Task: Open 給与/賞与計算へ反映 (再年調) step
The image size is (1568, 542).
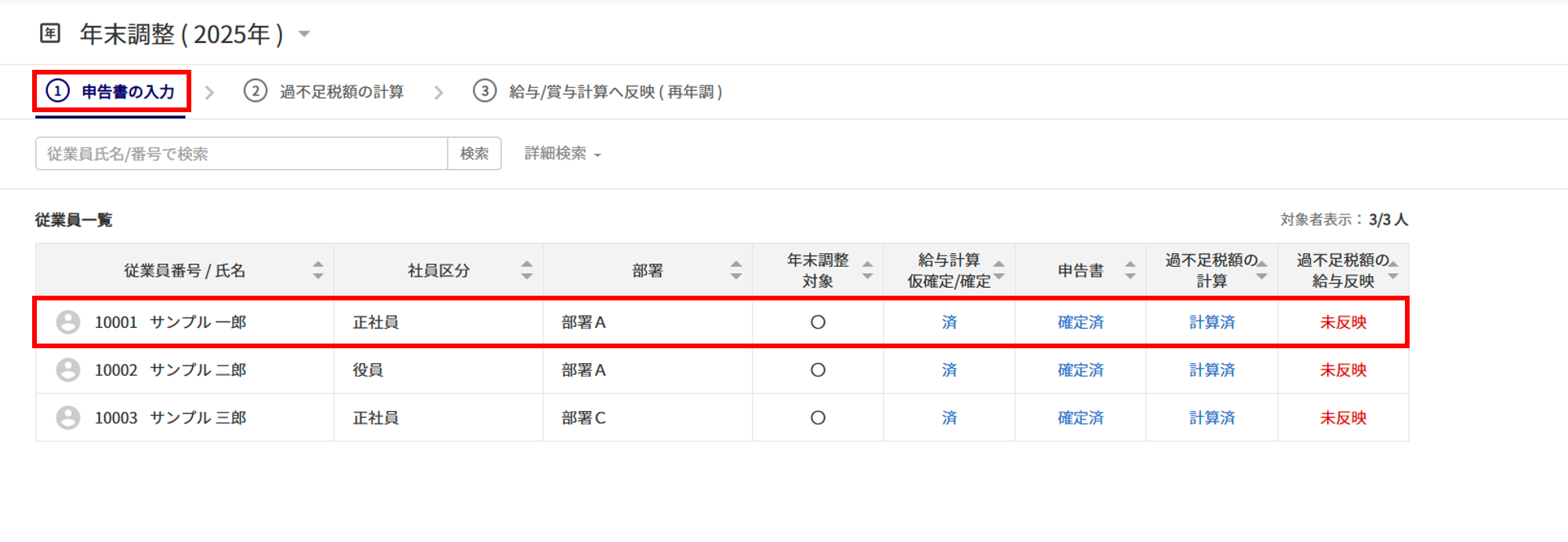Action: tap(598, 92)
